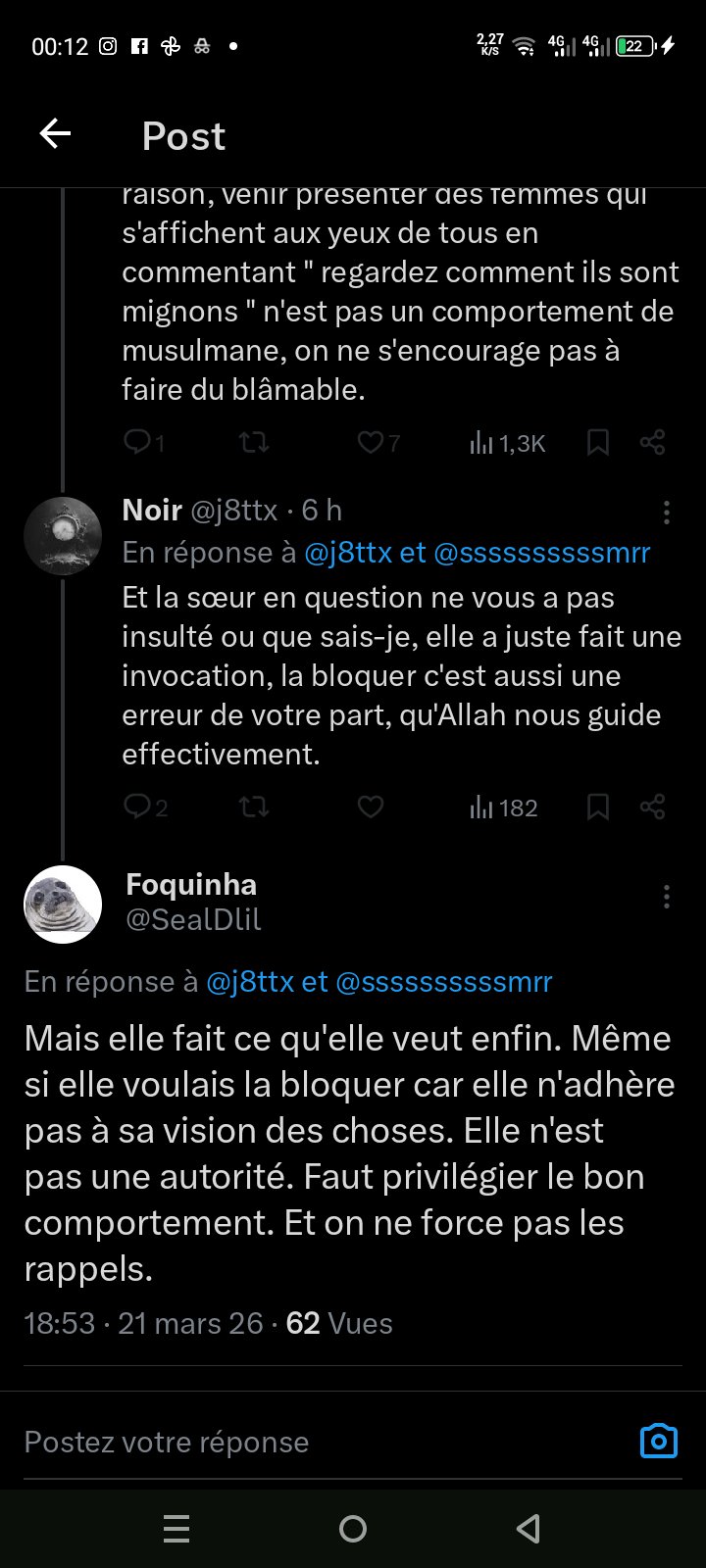The image size is (706, 1568).
Task: Open more options menu for Noir's reply
Action: tap(666, 512)
